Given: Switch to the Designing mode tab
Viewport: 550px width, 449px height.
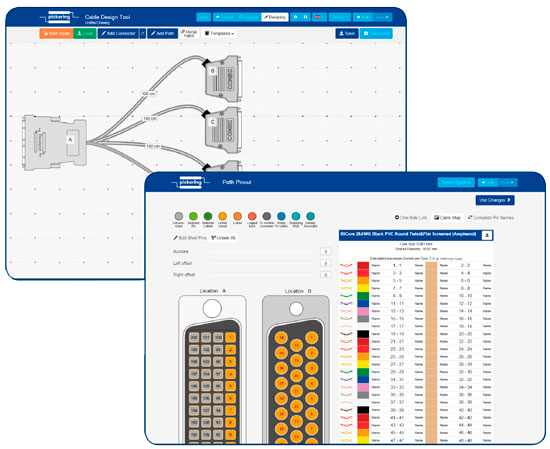Looking at the screenshot, I should [275, 17].
